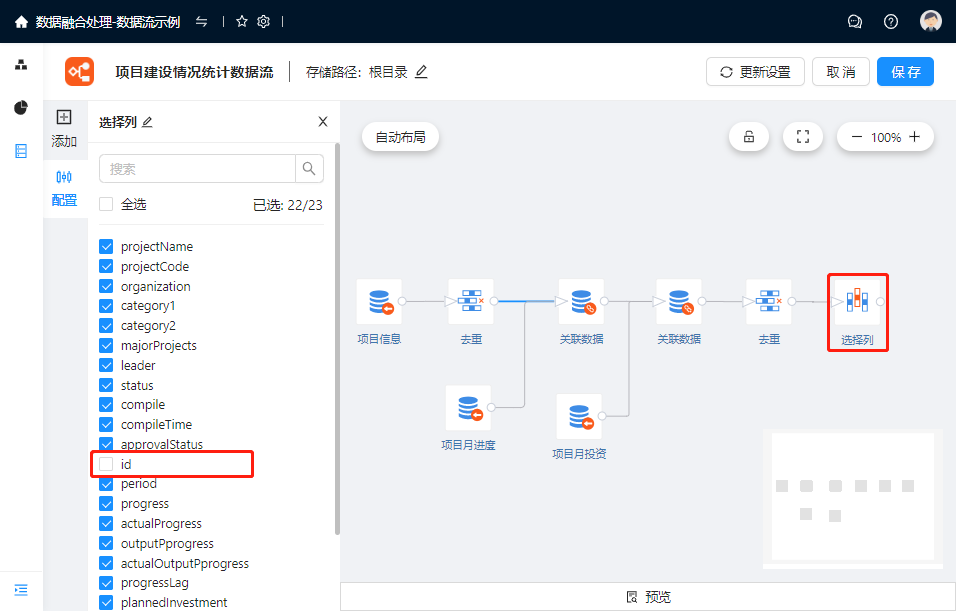
Task: Toggle the 全选 select-all checkbox
Action: 107,204
